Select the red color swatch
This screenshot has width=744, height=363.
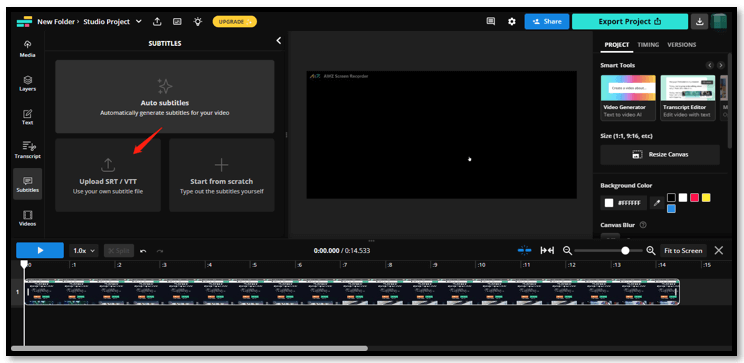(x=694, y=197)
